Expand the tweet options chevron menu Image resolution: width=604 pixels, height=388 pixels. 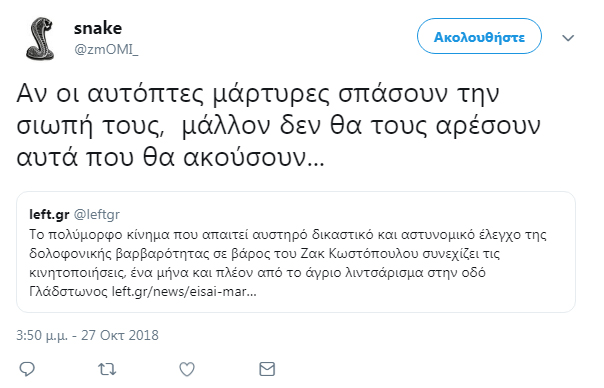click(x=568, y=38)
